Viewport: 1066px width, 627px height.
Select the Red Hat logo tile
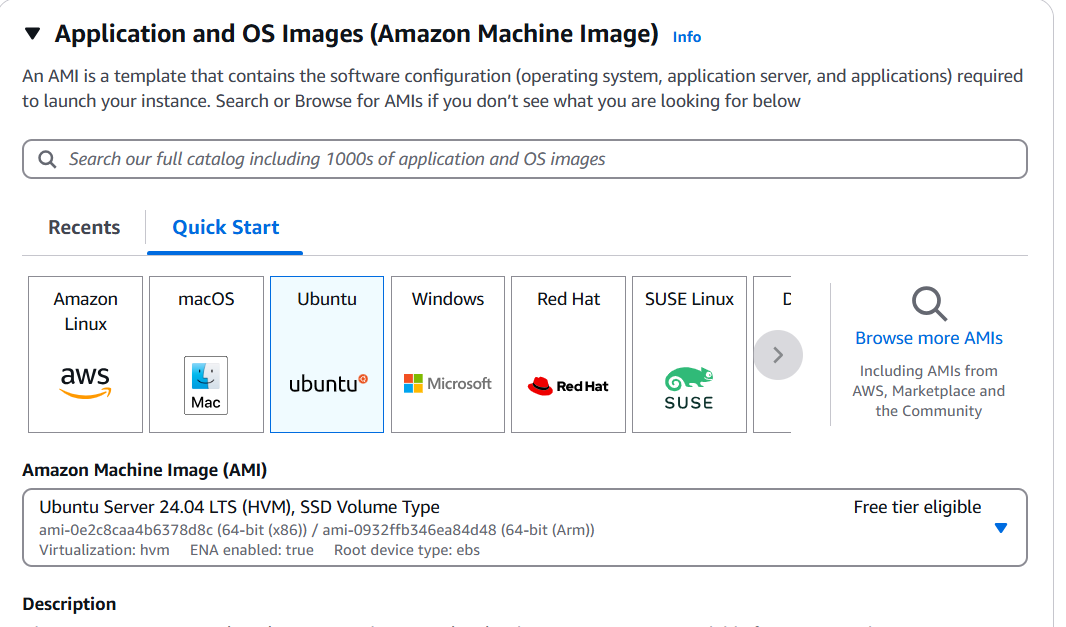tap(568, 385)
